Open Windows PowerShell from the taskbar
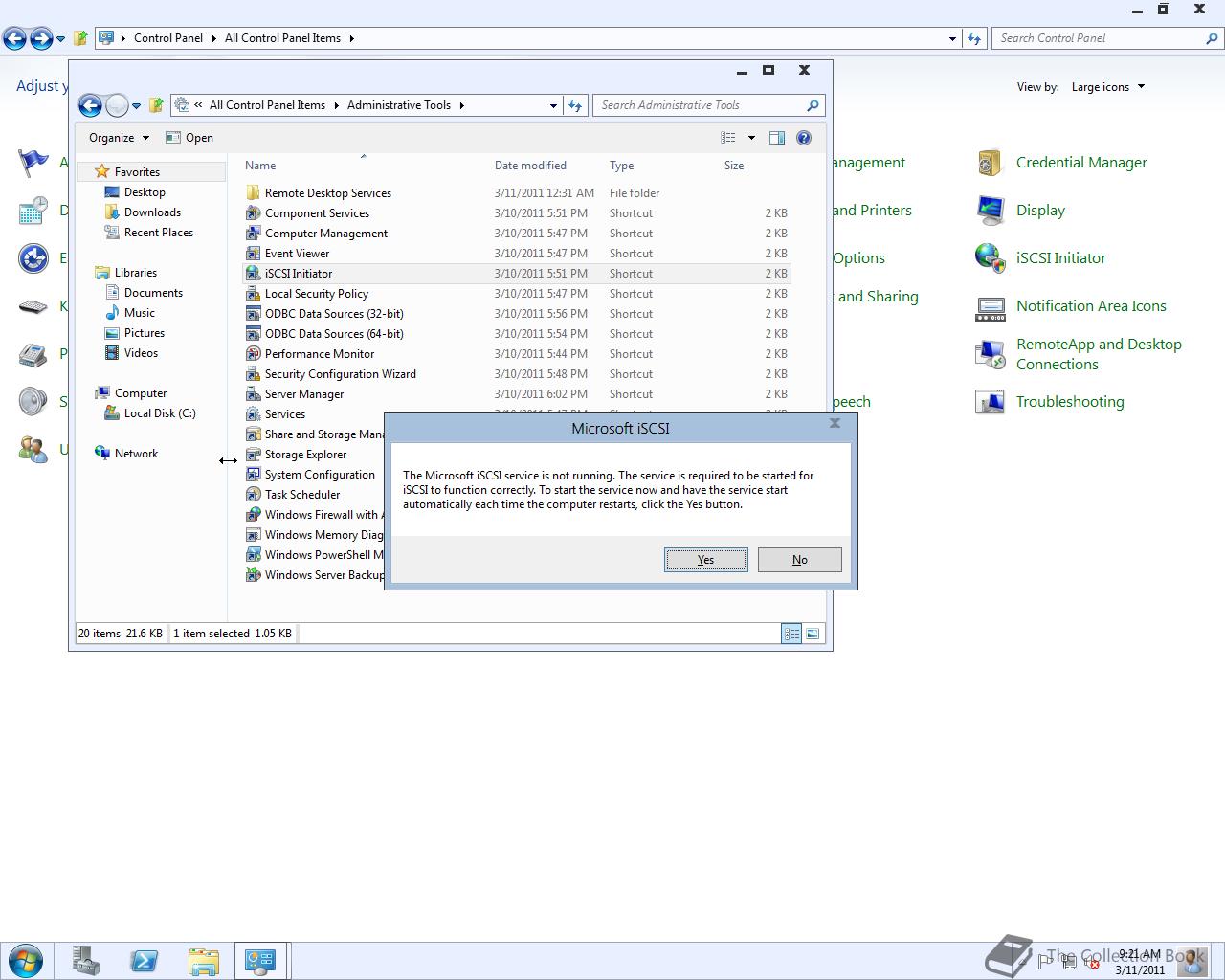The height and width of the screenshot is (980, 1225). [x=144, y=961]
